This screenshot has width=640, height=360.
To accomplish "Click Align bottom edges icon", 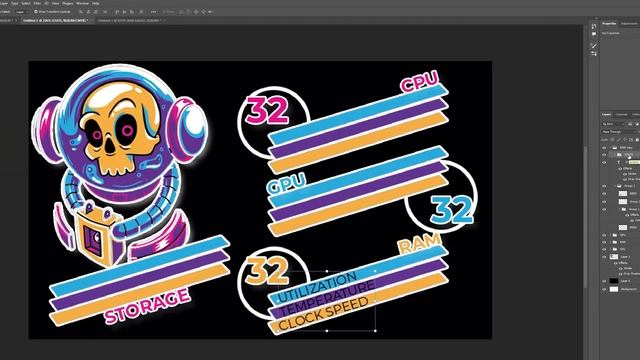I will pyautogui.click(x=131, y=12).
